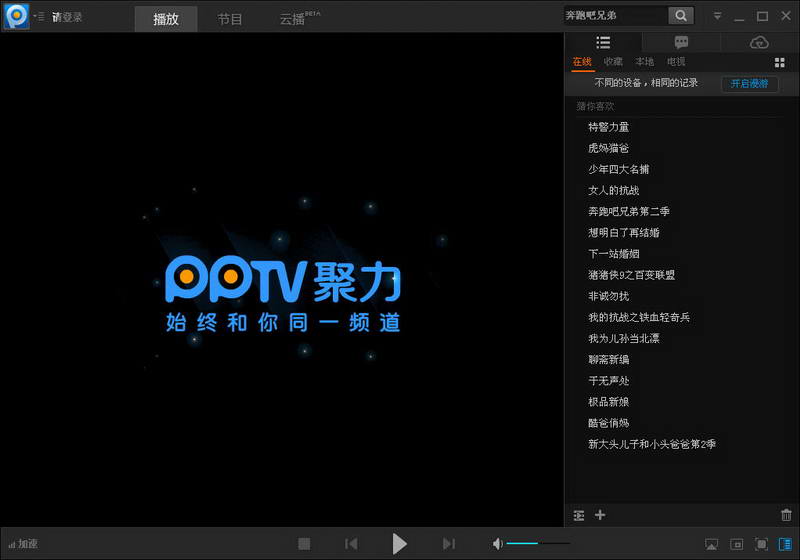Select 于无声处 in the list
The image size is (800, 560).
[609, 381]
